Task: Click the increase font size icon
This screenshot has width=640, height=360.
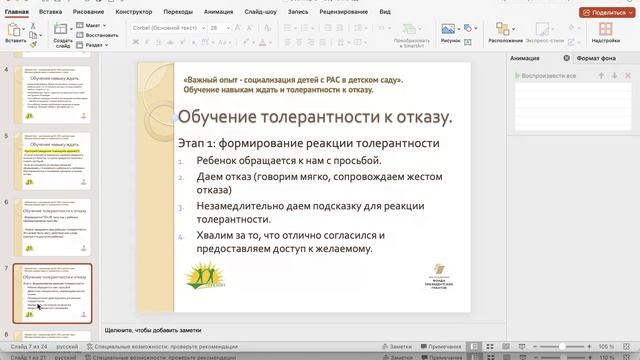Action: 238,28
